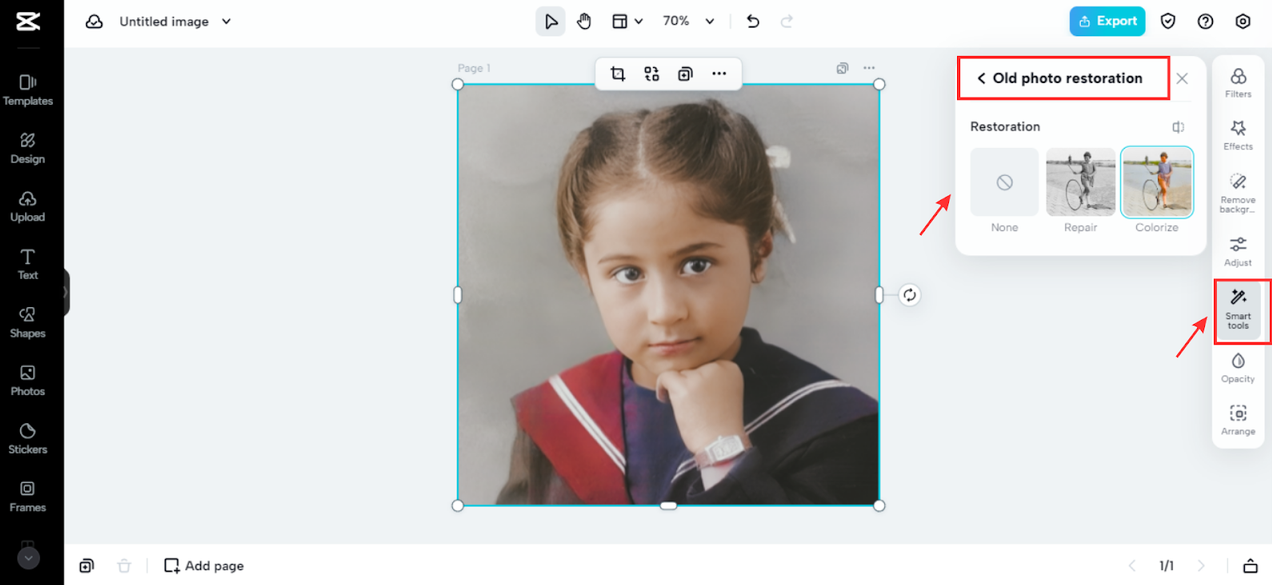Expand more sidebar options arrow
The height and width of the screenshot is (585, 1272).
tap(28, 558)
